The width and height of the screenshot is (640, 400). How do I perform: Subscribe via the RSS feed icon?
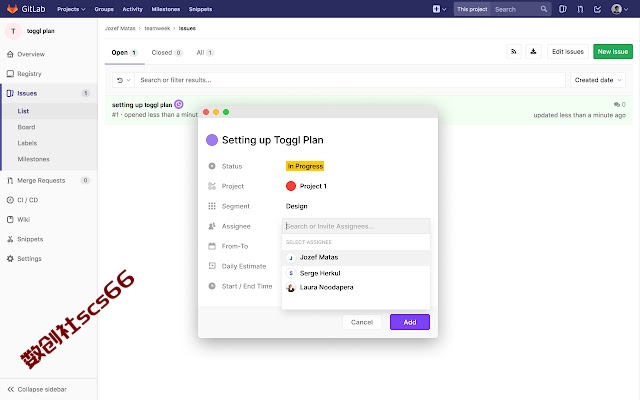514,51
